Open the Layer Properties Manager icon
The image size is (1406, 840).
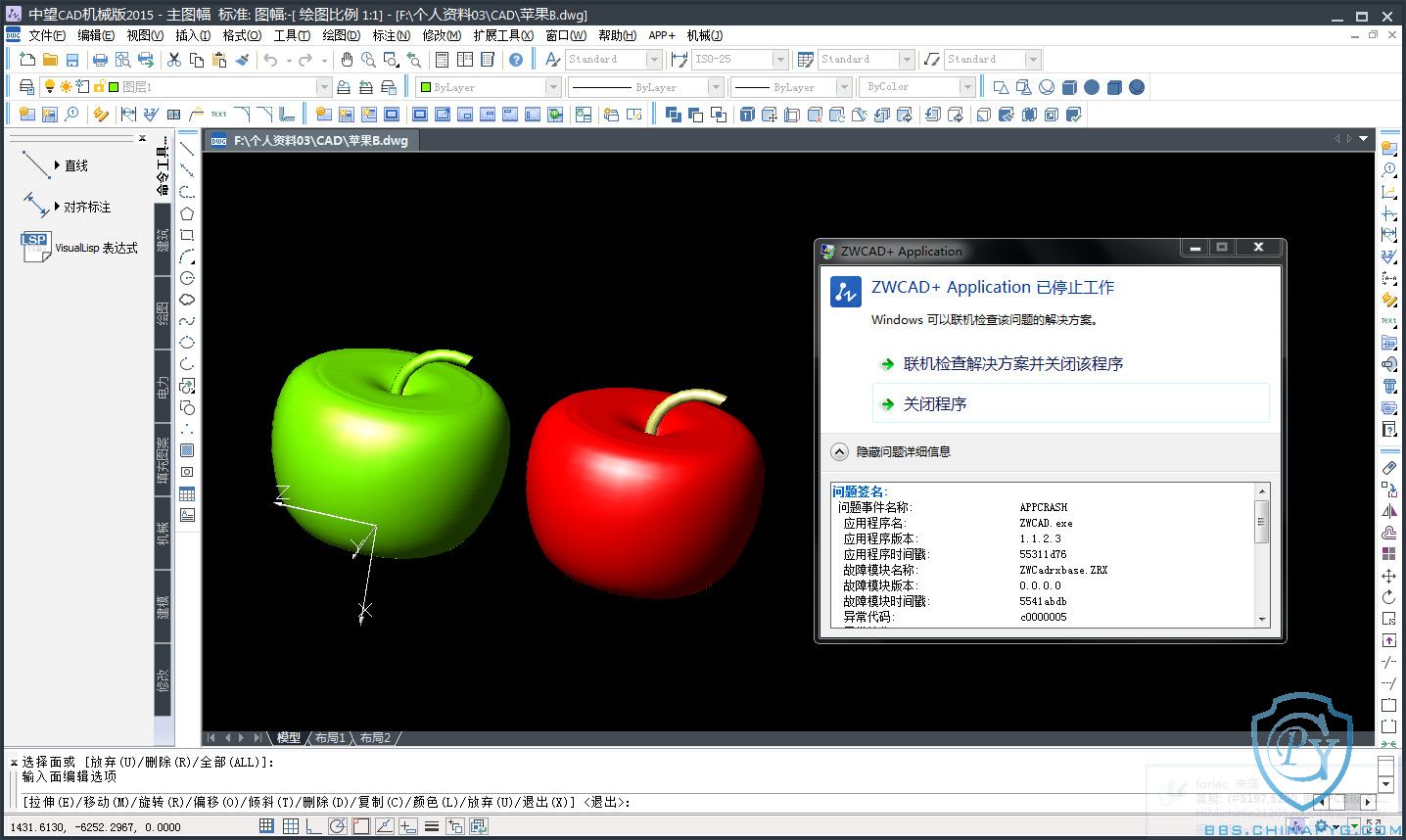tap(27, 87)
